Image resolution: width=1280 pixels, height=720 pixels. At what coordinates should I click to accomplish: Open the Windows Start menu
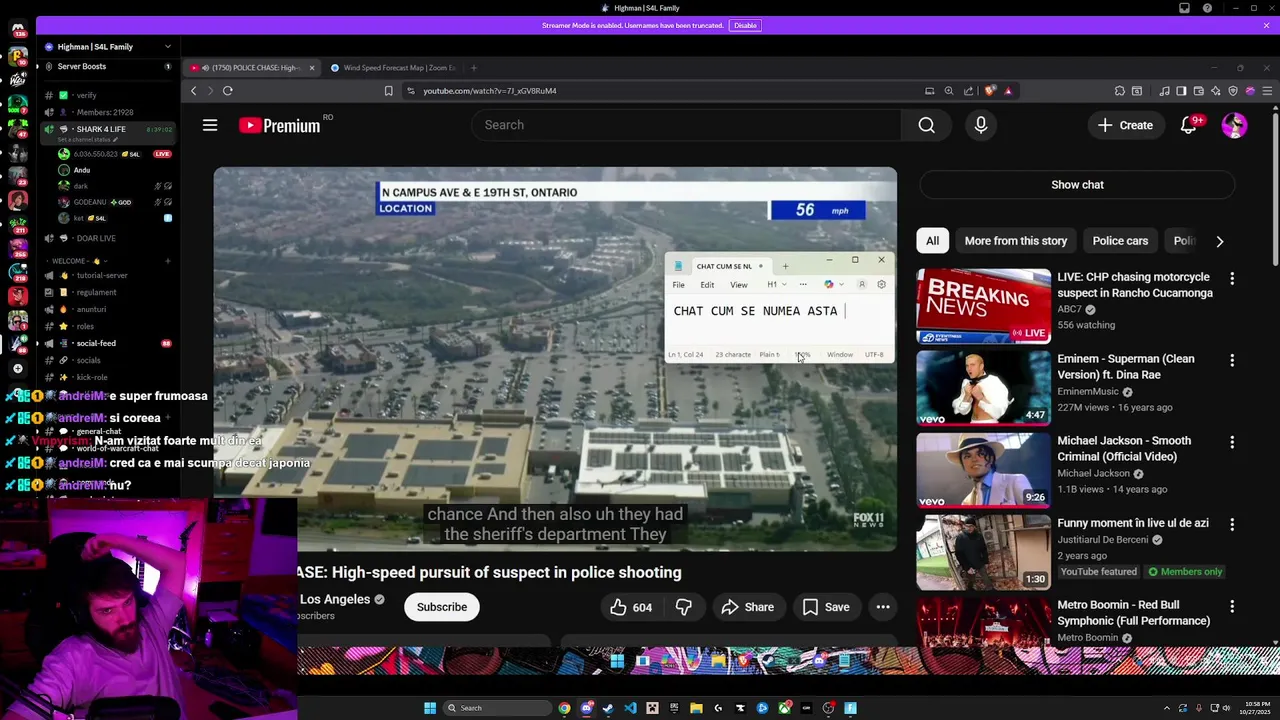(x=430, y=708)
